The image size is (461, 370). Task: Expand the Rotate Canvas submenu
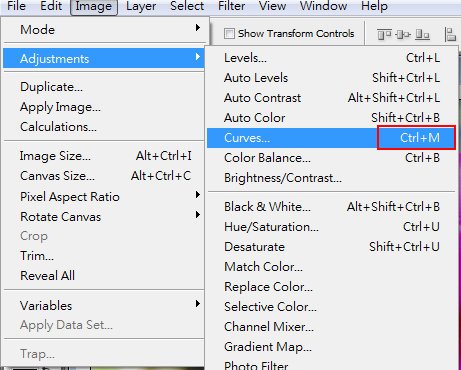[105, 217]
